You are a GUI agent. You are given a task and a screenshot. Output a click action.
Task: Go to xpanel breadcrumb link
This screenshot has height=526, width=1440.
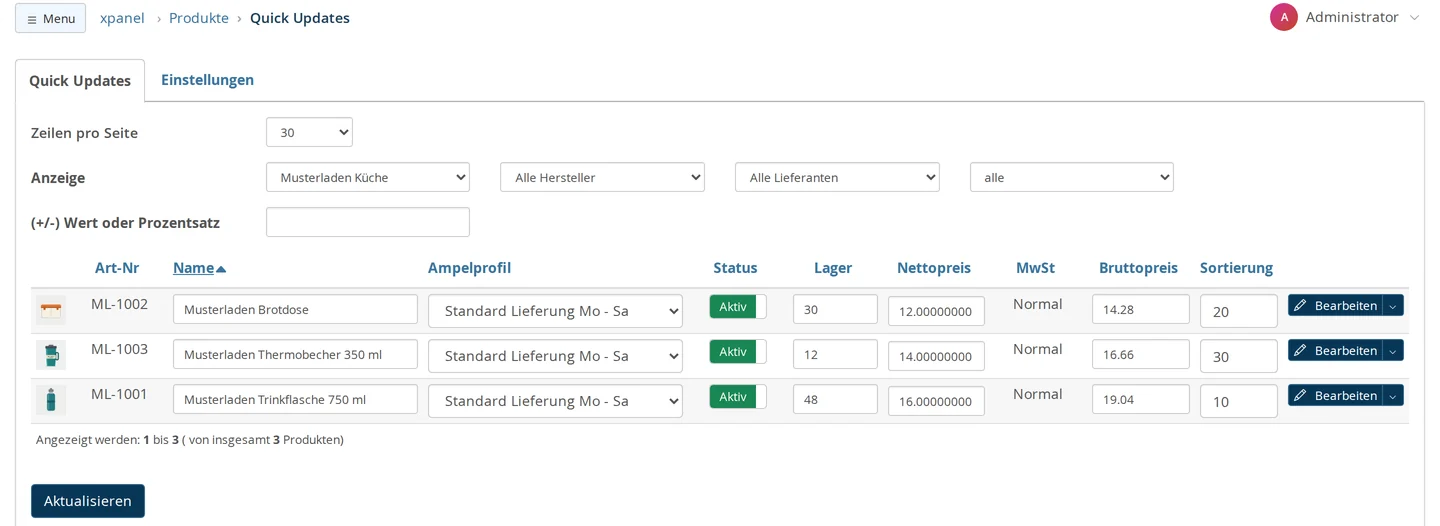pyautogui.click(x=122, y=18)
